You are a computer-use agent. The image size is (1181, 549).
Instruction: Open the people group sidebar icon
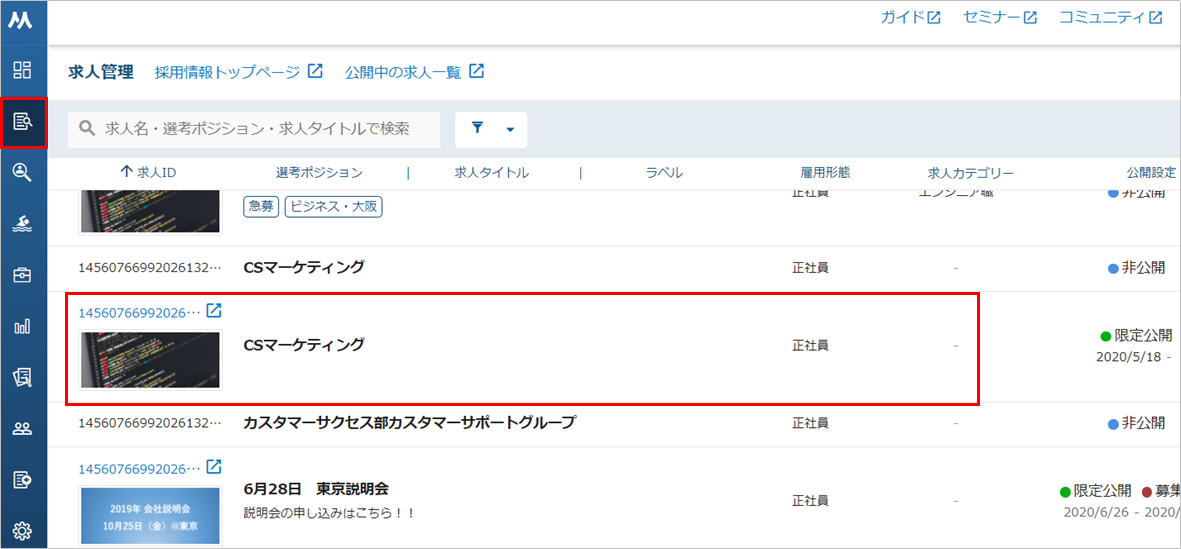pos(23,429)
